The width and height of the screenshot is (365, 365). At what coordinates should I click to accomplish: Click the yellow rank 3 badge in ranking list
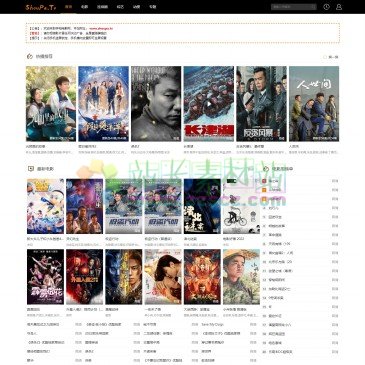pos(264,199)
